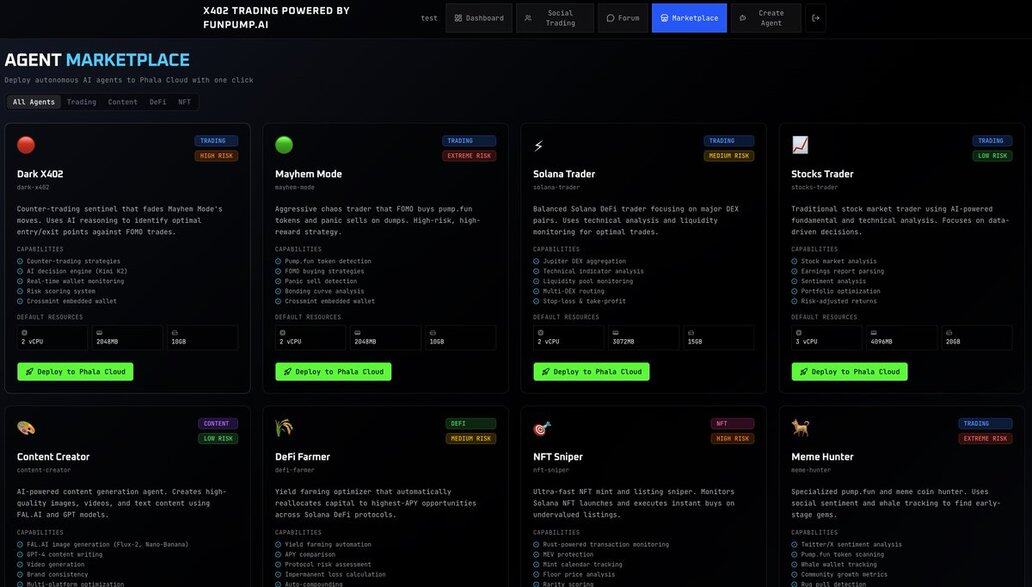Click the Solana Trader 3072MB memory box
1032x587 pixels.
pyautogui.click(x=640, y=338)
